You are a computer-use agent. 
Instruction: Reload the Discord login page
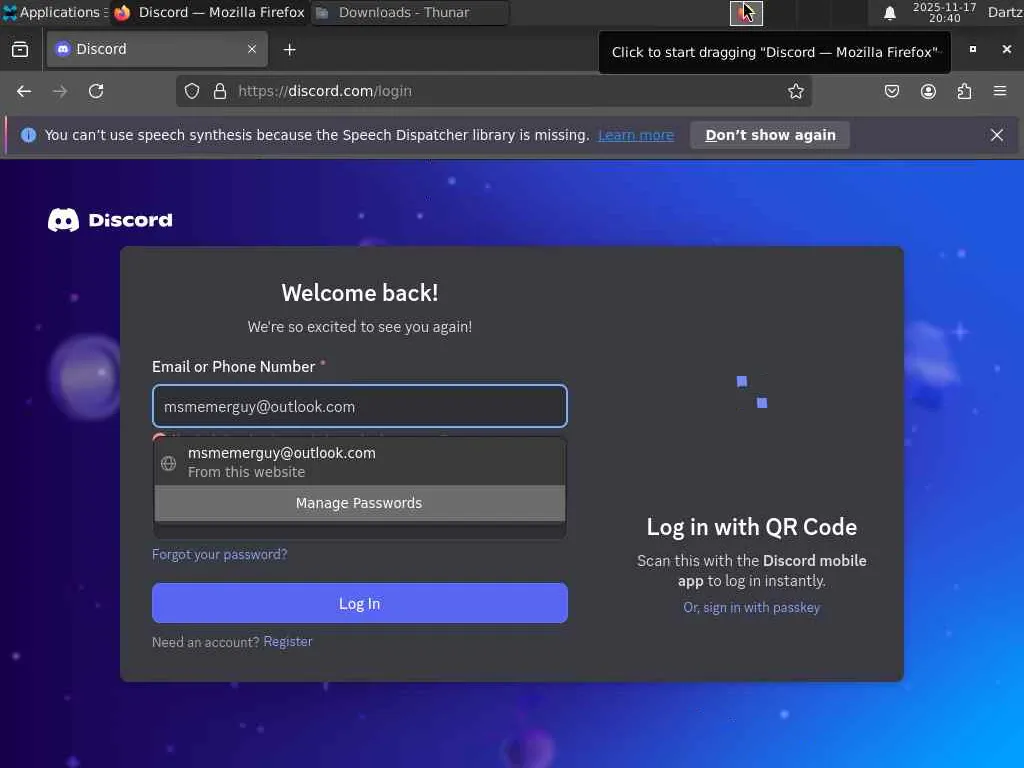[96, 91]
